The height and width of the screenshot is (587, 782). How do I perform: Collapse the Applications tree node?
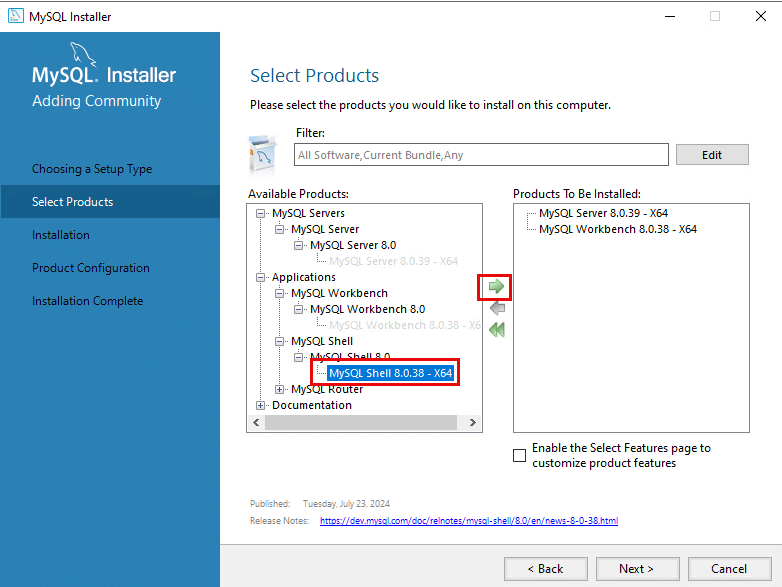click(x=260, y=277)
